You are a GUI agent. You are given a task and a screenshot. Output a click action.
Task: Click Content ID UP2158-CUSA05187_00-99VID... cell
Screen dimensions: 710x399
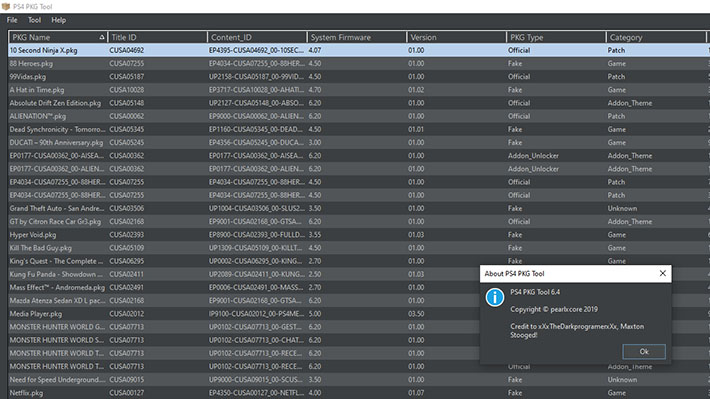[x=256, y=77]
